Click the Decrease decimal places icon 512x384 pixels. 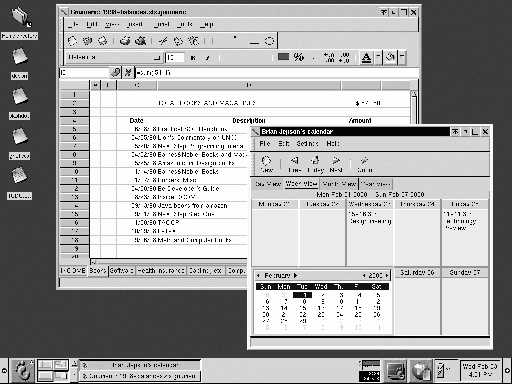344,57
